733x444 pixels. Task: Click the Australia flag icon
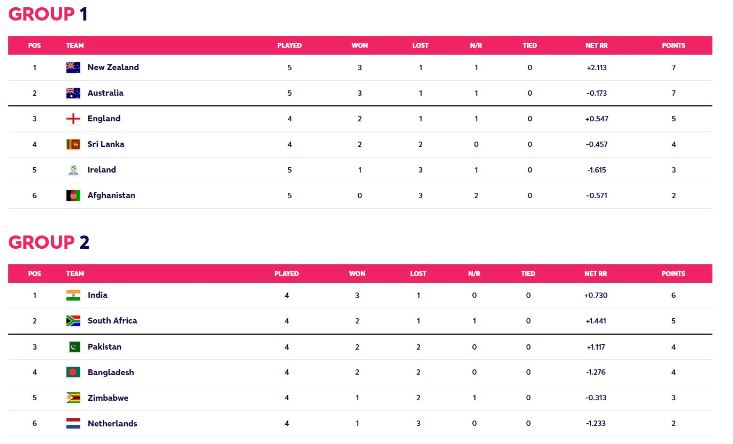pyautogui.click(x=73, y=93)
